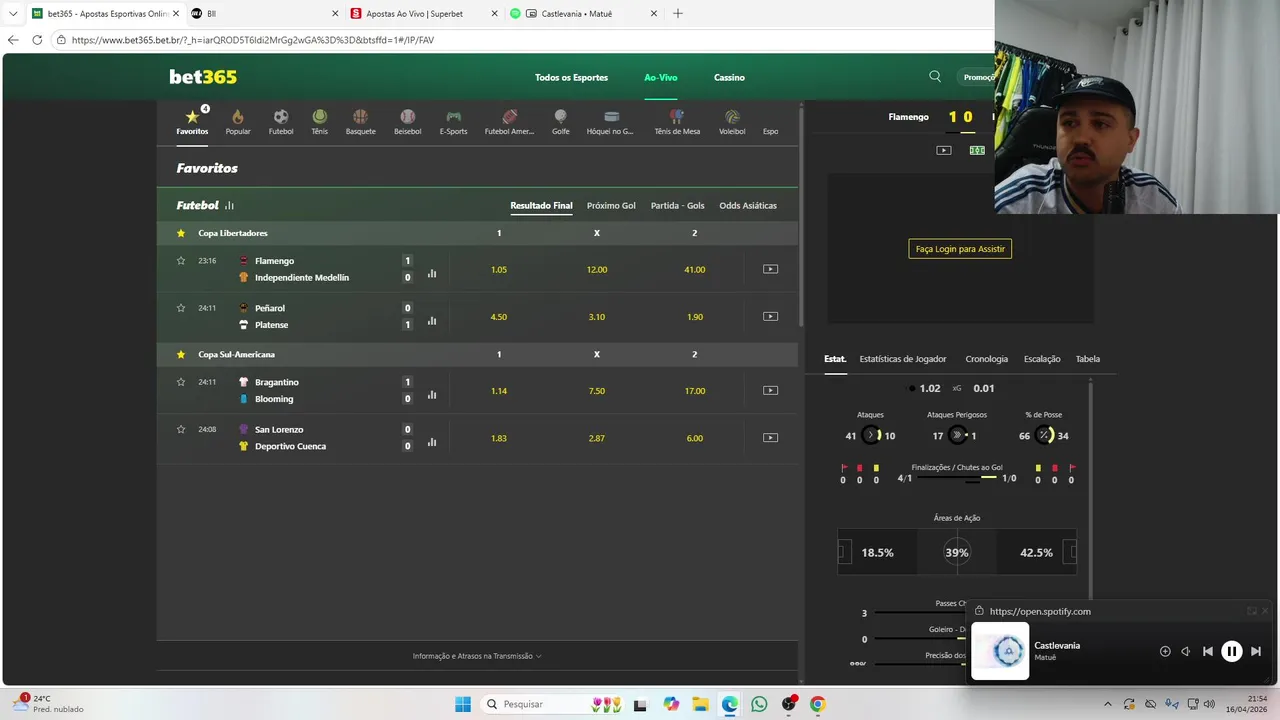The width and height of the screenshot is (1280, 720).
Task: Open stats chart for Bragantino match
Action: [432, 395]
